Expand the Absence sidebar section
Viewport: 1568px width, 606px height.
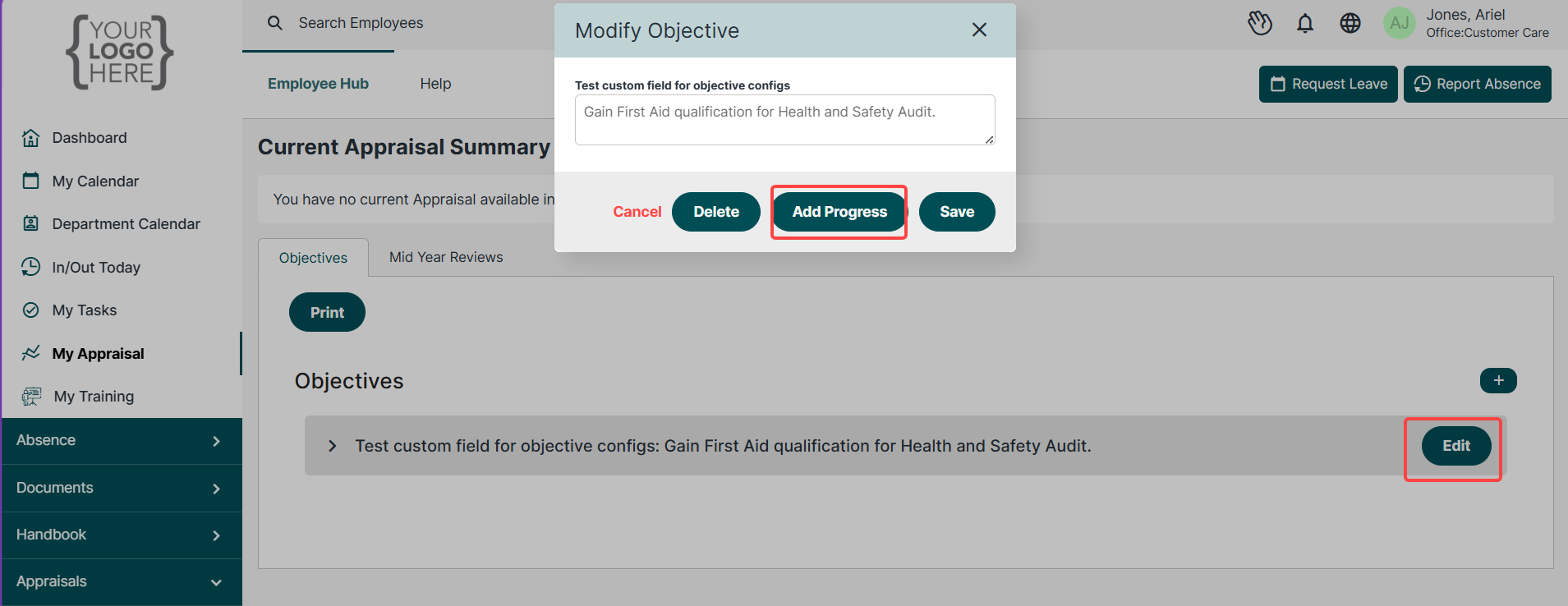click(122, 441)
